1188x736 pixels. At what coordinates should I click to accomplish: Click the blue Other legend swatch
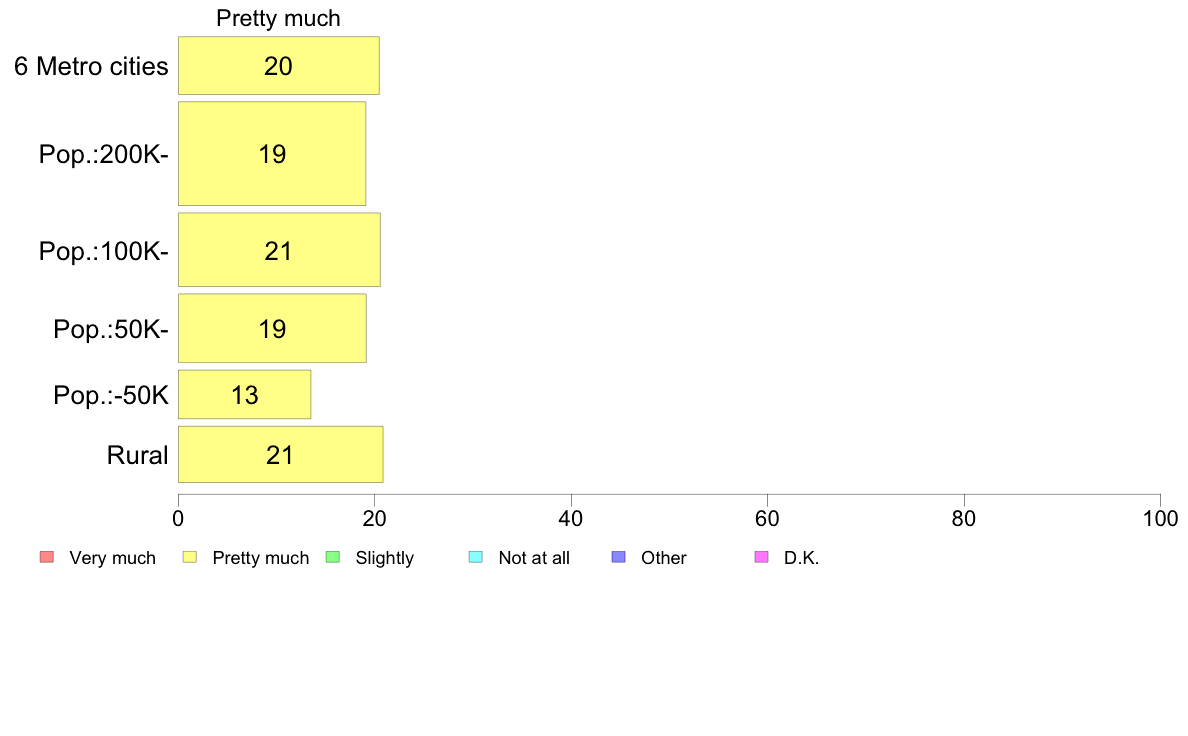[619, 557]
